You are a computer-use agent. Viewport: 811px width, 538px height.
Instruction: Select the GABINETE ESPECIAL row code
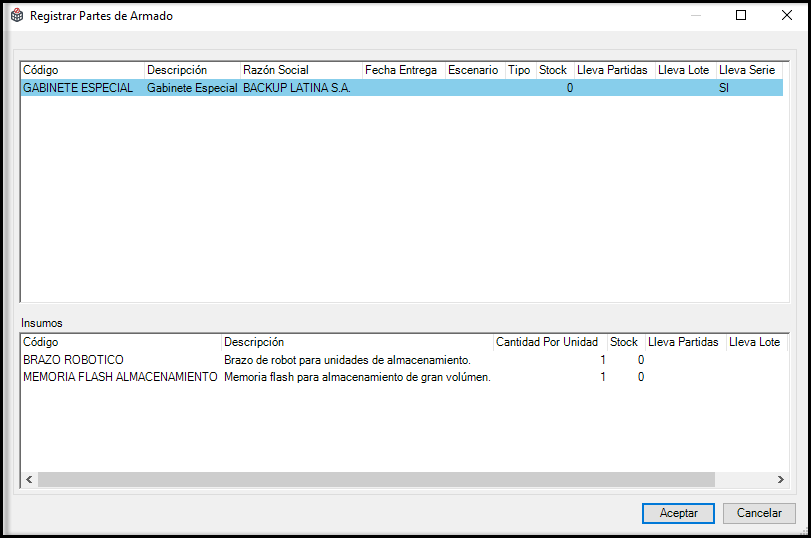pos(78,88)
